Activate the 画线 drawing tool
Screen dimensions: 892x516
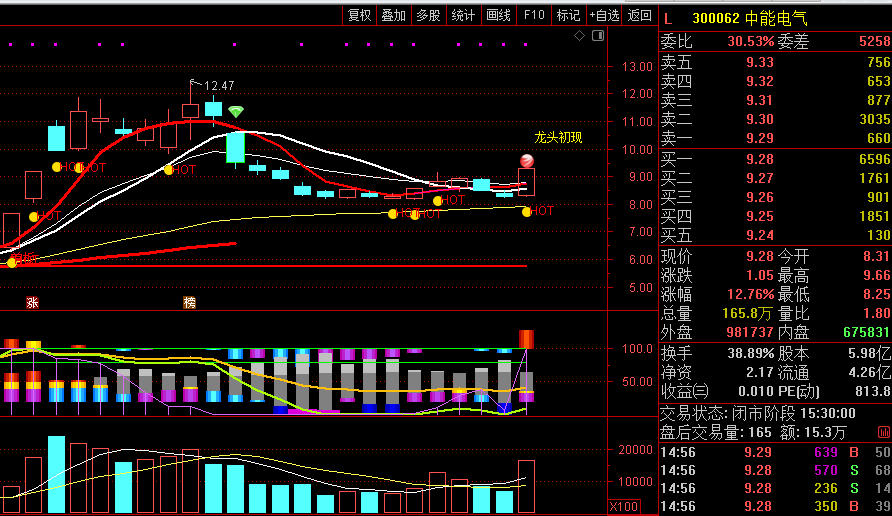tap(498, 15)
